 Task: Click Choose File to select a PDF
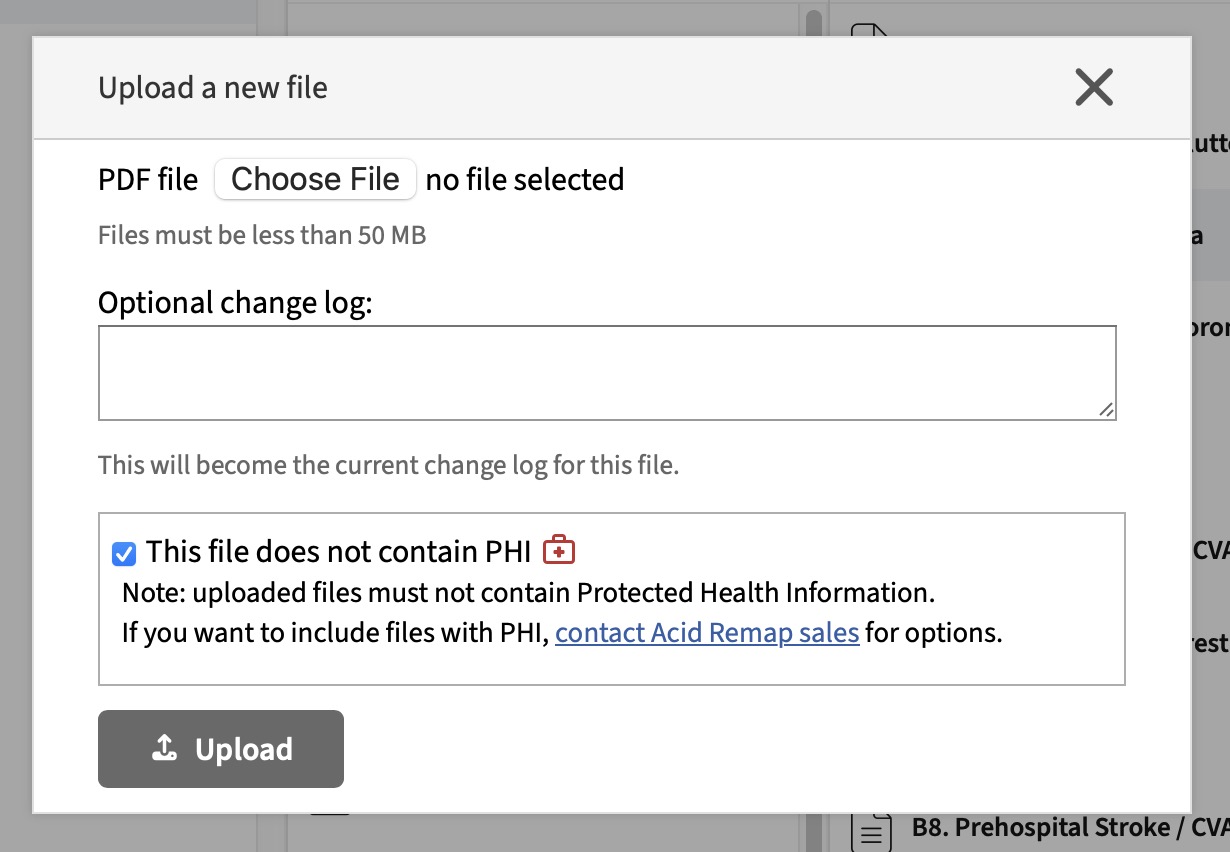coord(315,178)
